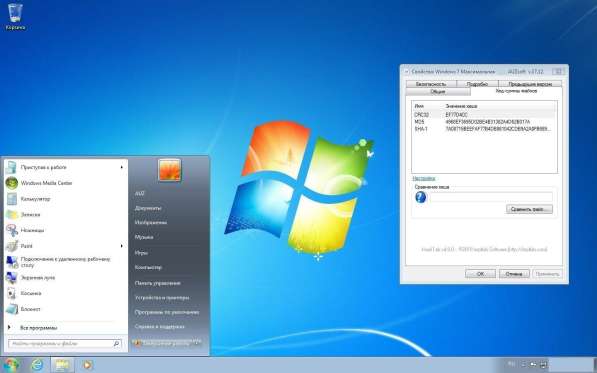Viewport: 597px width, 373px height.
Task: Select the CRC32 row in hash list
Action: click(484, 115)
